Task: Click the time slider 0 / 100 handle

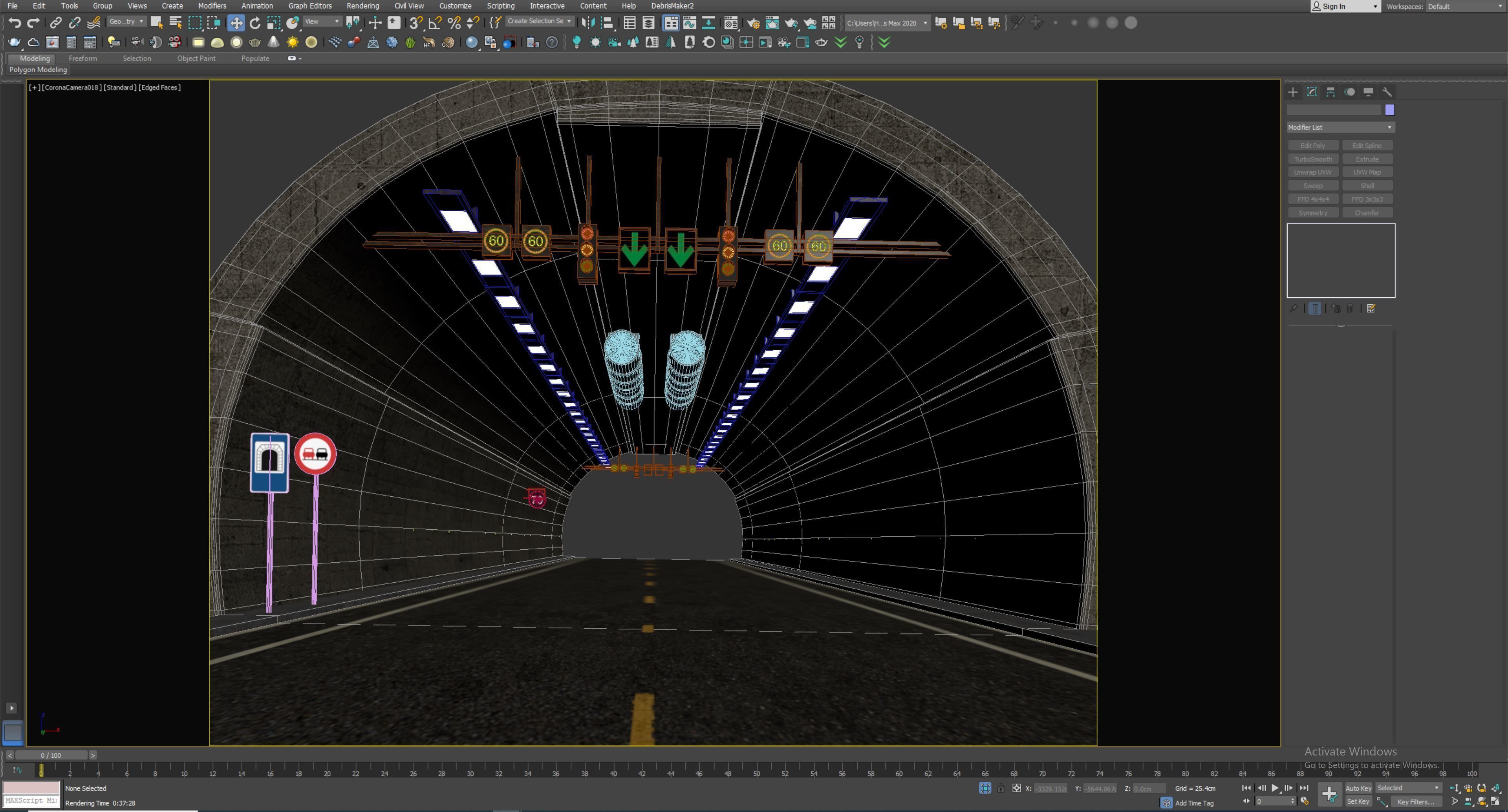Action: 51,755
